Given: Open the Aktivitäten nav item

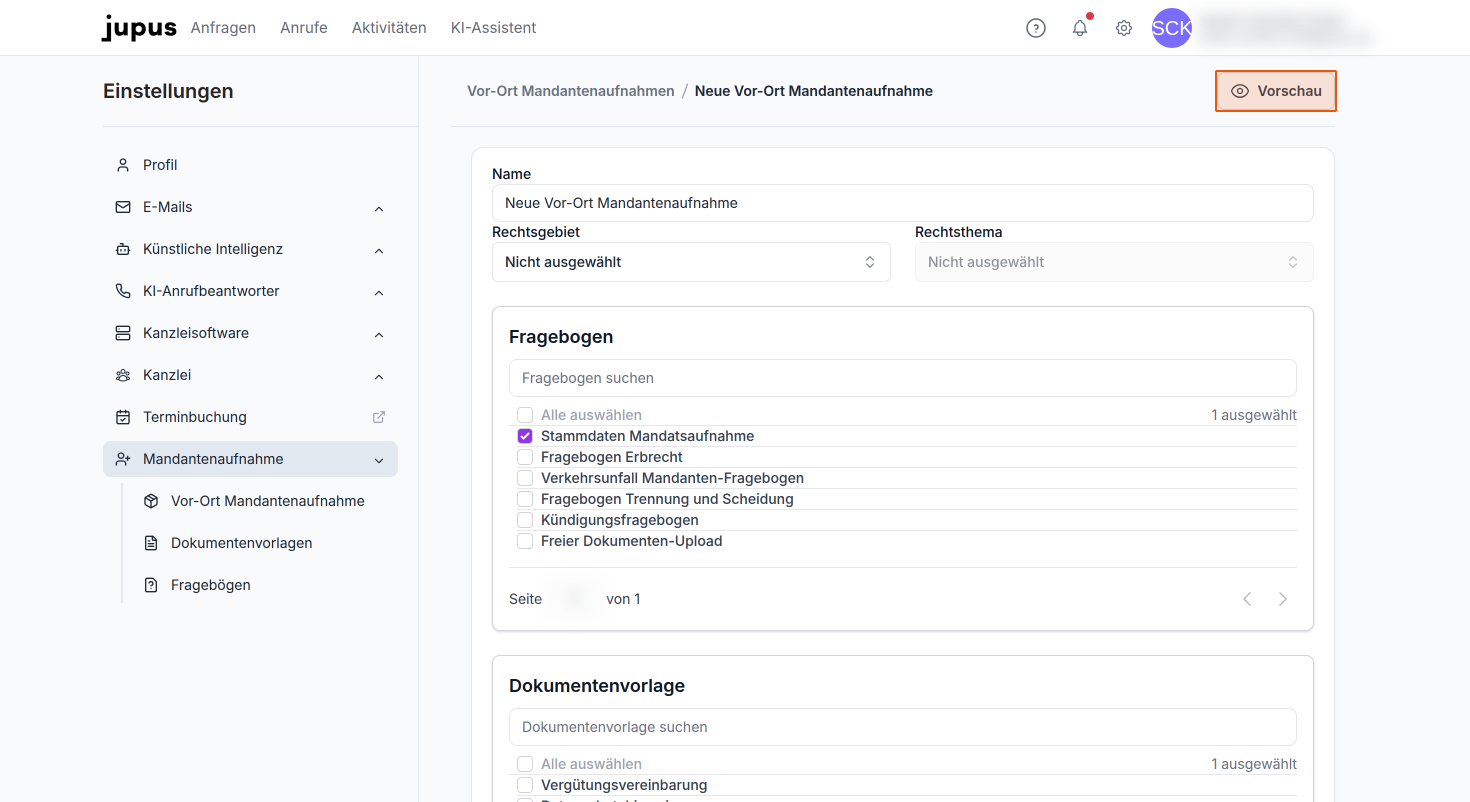Looking at the screenshot, I should click(x=389, y=28).
